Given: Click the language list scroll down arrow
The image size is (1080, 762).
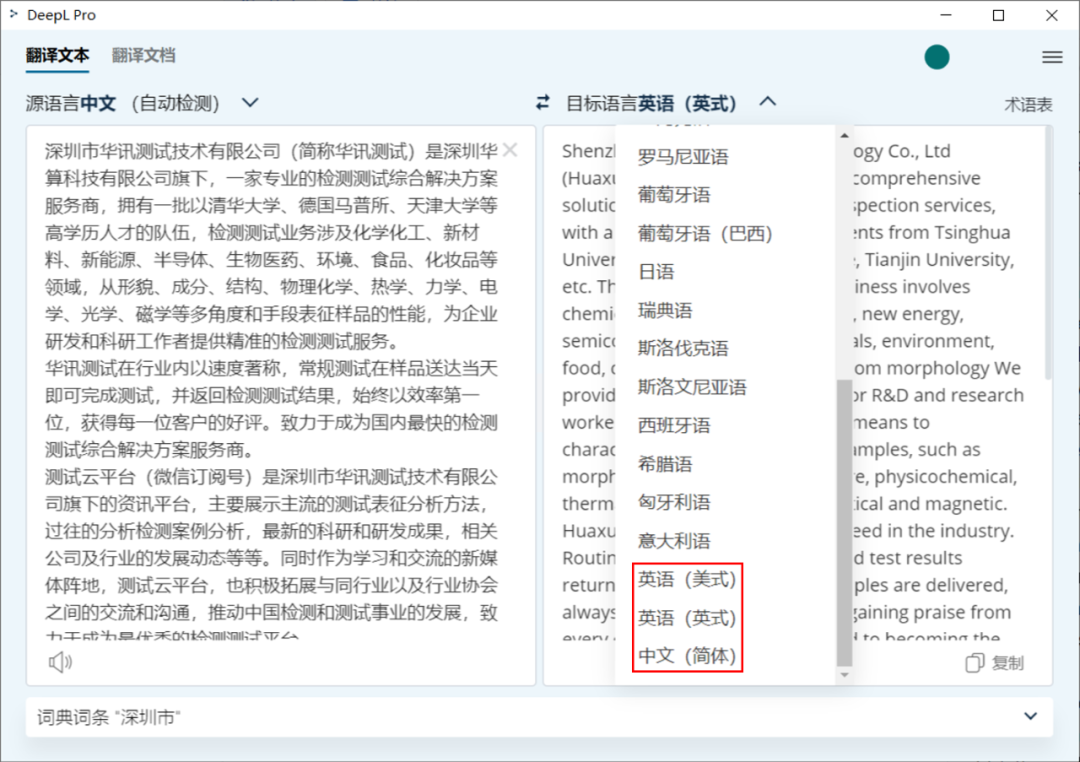Looking at the screenshot, I should click(844, 675).
